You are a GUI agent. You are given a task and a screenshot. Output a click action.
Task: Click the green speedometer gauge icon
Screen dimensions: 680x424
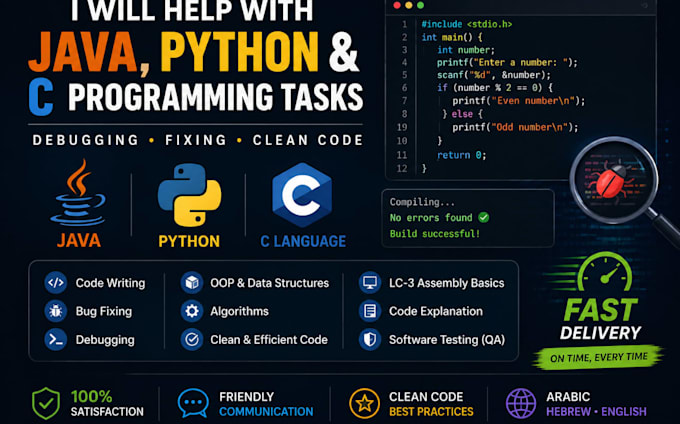(605, 272)
